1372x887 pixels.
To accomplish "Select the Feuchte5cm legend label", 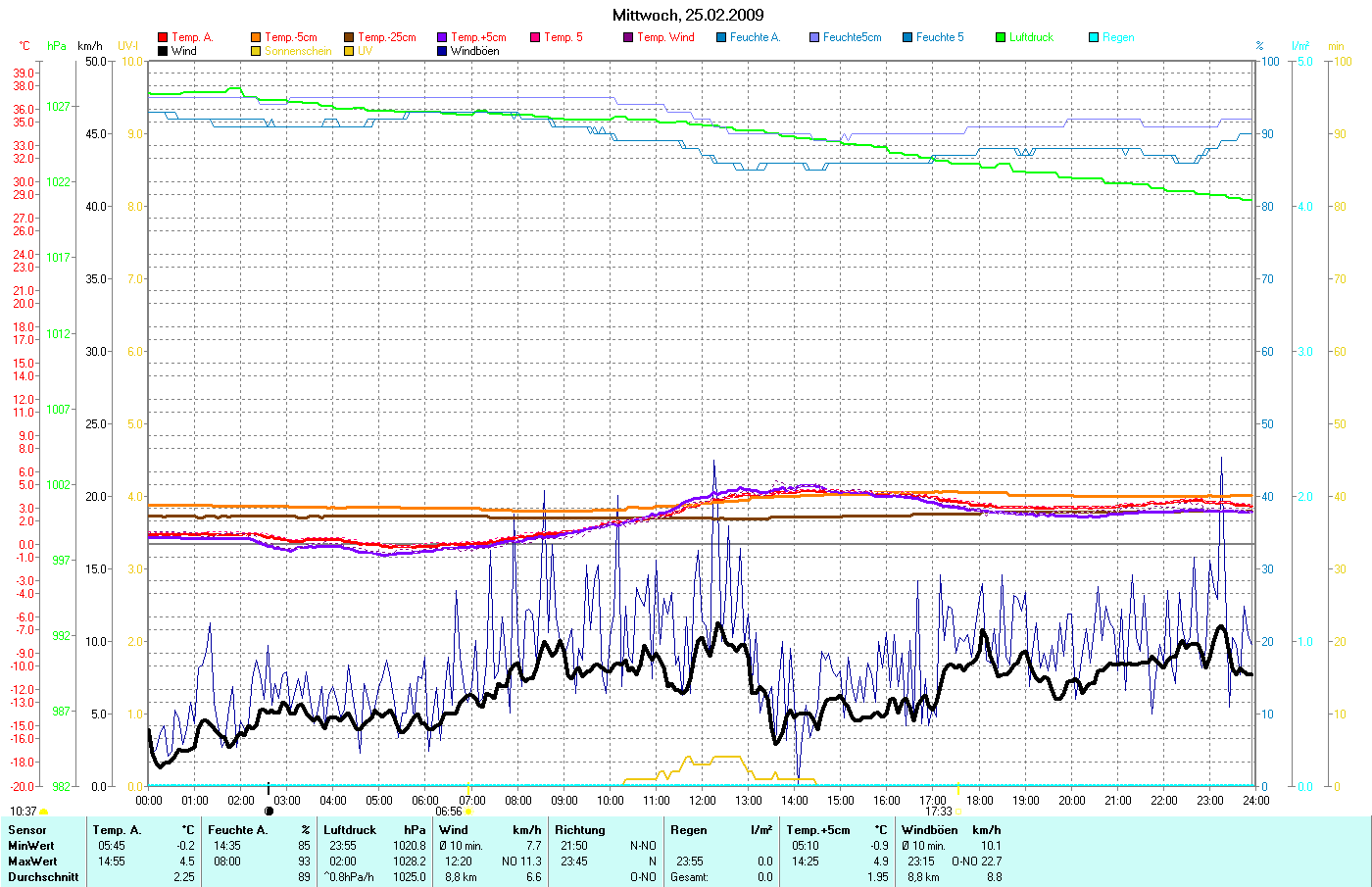I will click(x=852, y=37).
